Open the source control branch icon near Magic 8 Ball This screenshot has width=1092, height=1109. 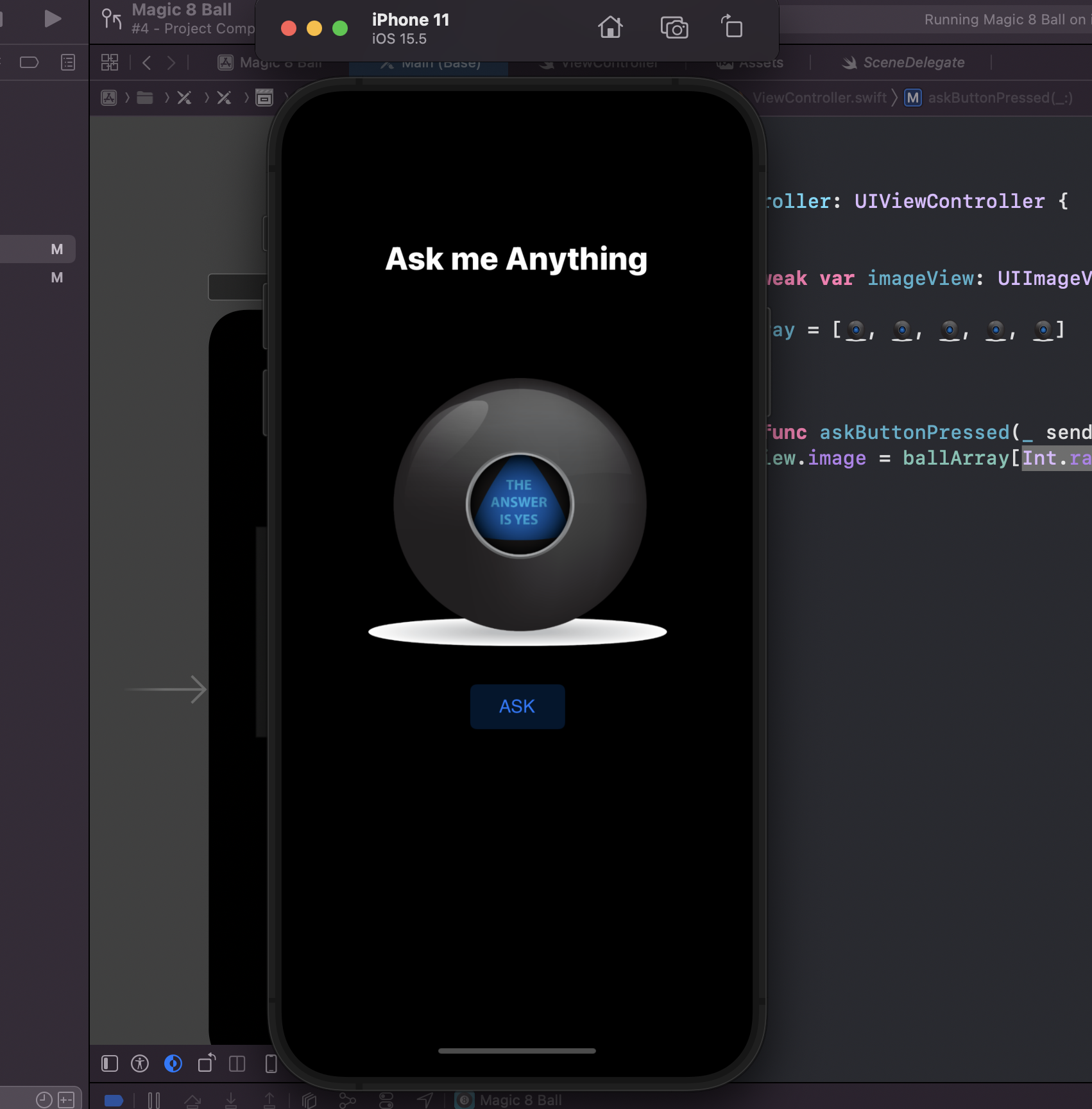112,19
